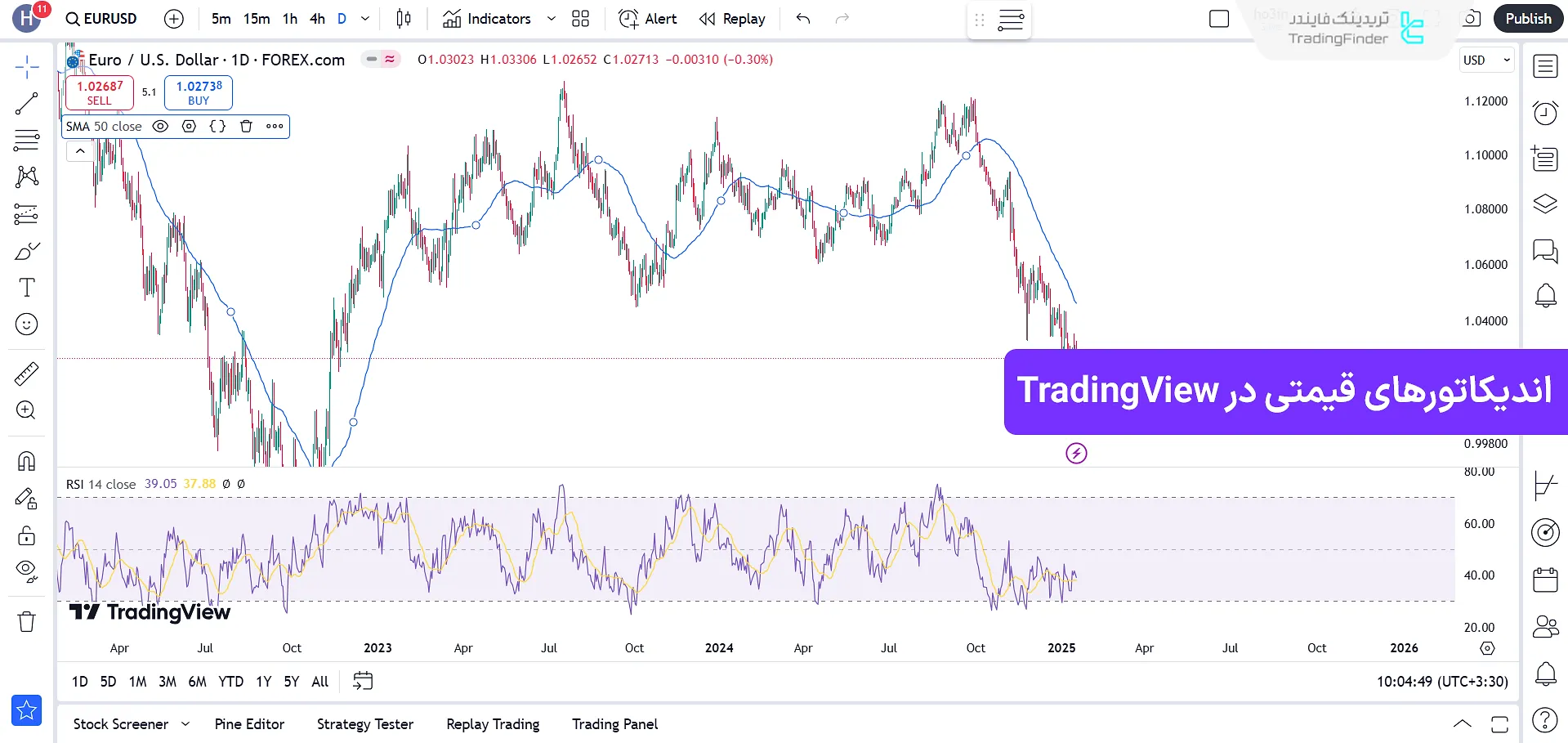This screenshot has height=743, width=1568.
Task: Collapse the indicator legend chevron
Action: [x=80, y=151]
